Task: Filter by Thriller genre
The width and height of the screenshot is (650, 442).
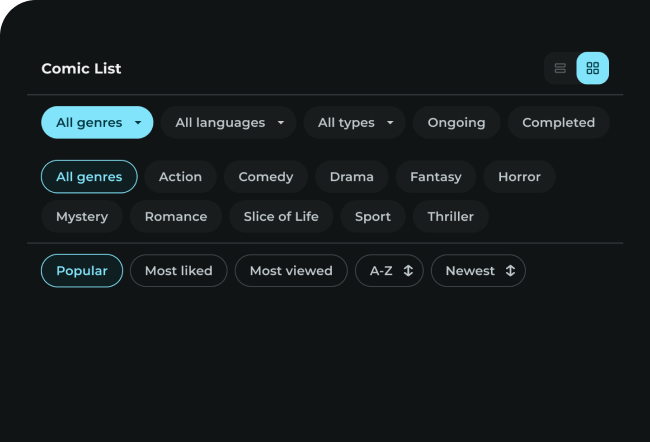Action: (x=450, y=217)
